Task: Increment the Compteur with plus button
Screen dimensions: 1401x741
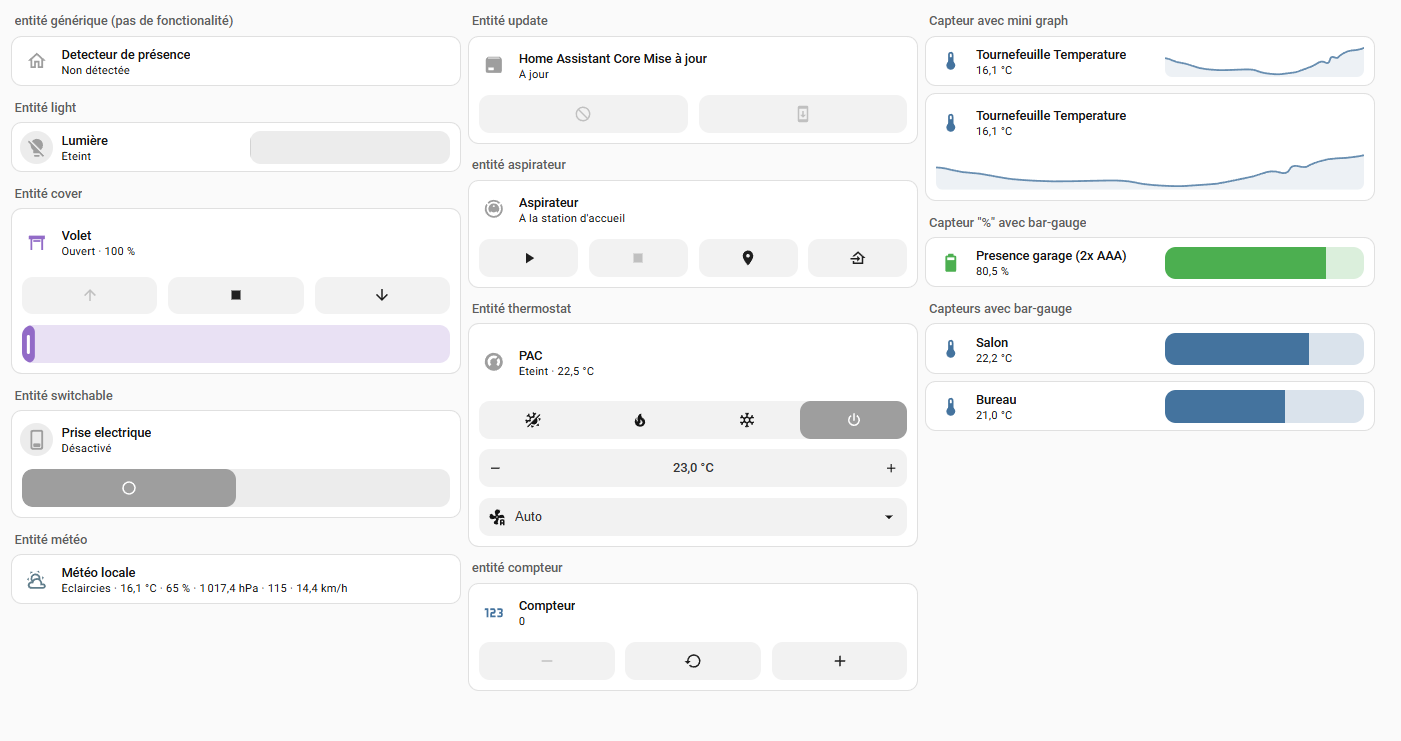Action: click(839, 661)
